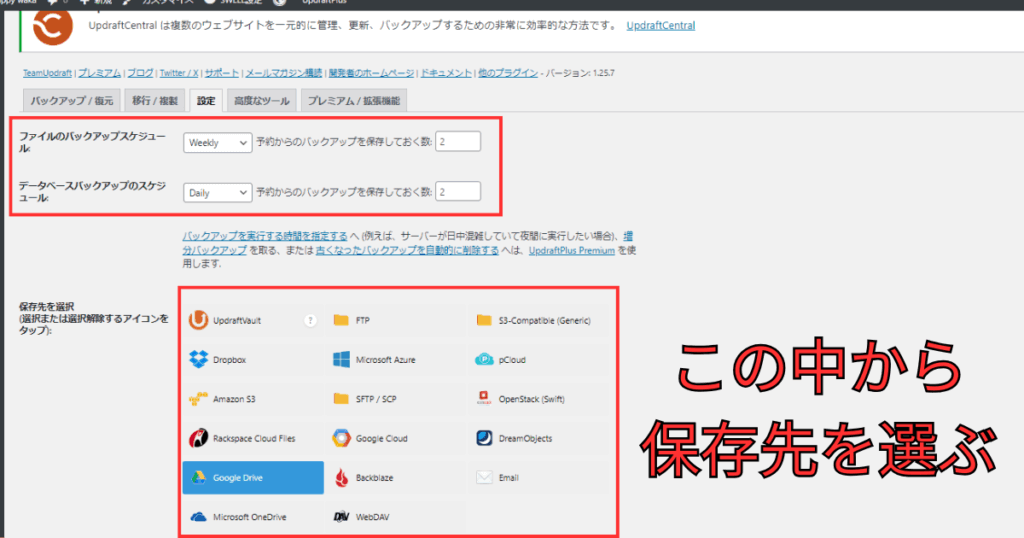The image size is (1024, 538).
Task: Open the database backup schedule Daily dropdown
Action: coord(217,192)
